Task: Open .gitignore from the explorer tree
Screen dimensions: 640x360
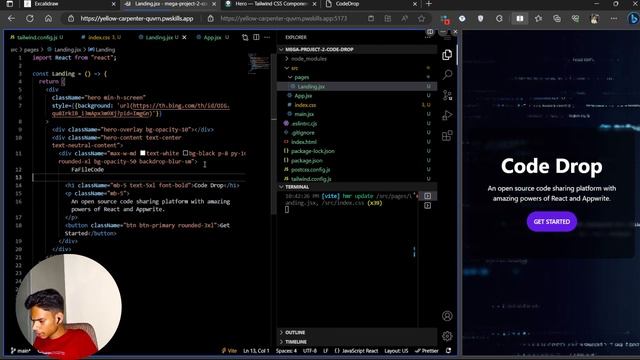Action: tap(357, 133)
